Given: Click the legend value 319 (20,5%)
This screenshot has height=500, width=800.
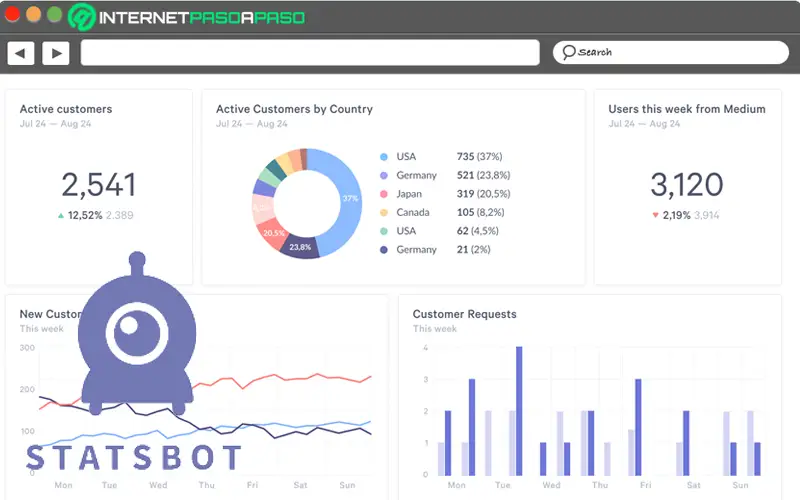Looking at the screenshot, I should [x=484, y=194].
